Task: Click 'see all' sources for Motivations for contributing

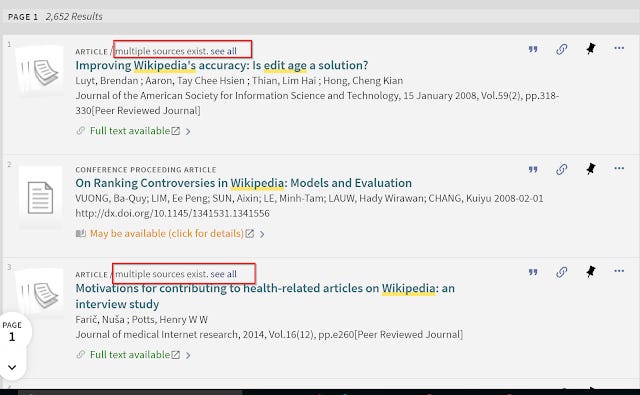Action: tap(224, 274)
